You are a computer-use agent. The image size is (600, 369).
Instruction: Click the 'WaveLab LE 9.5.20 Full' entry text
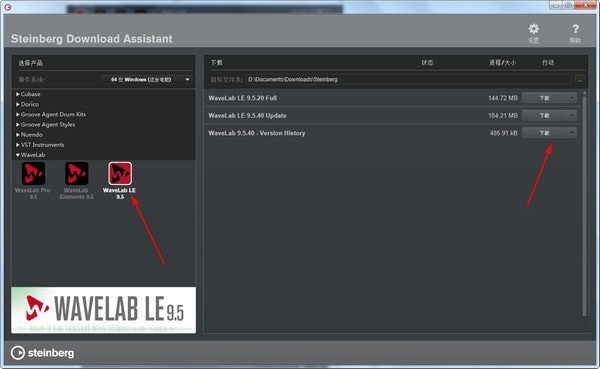tap(242, 98)
